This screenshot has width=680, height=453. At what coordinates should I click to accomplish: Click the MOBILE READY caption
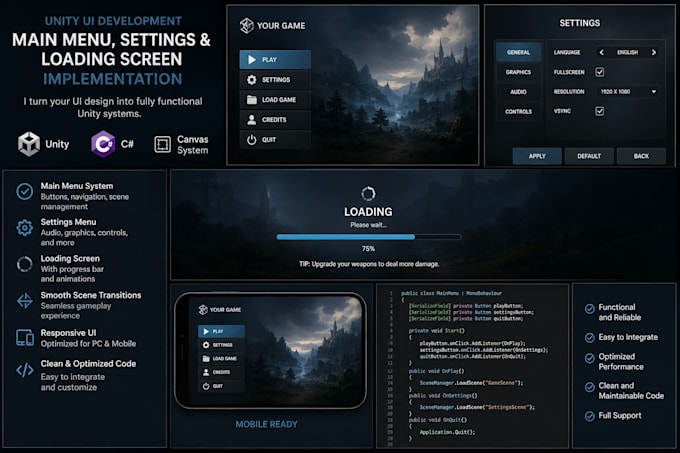(266, 424)
